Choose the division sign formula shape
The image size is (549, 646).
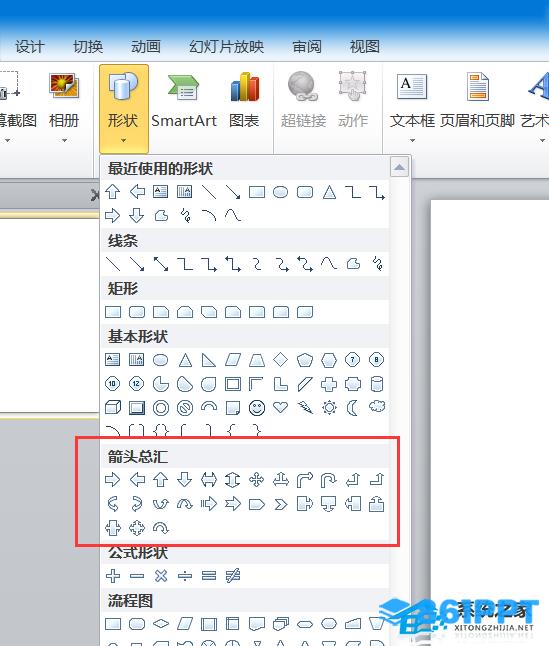[x=185, y=576]
